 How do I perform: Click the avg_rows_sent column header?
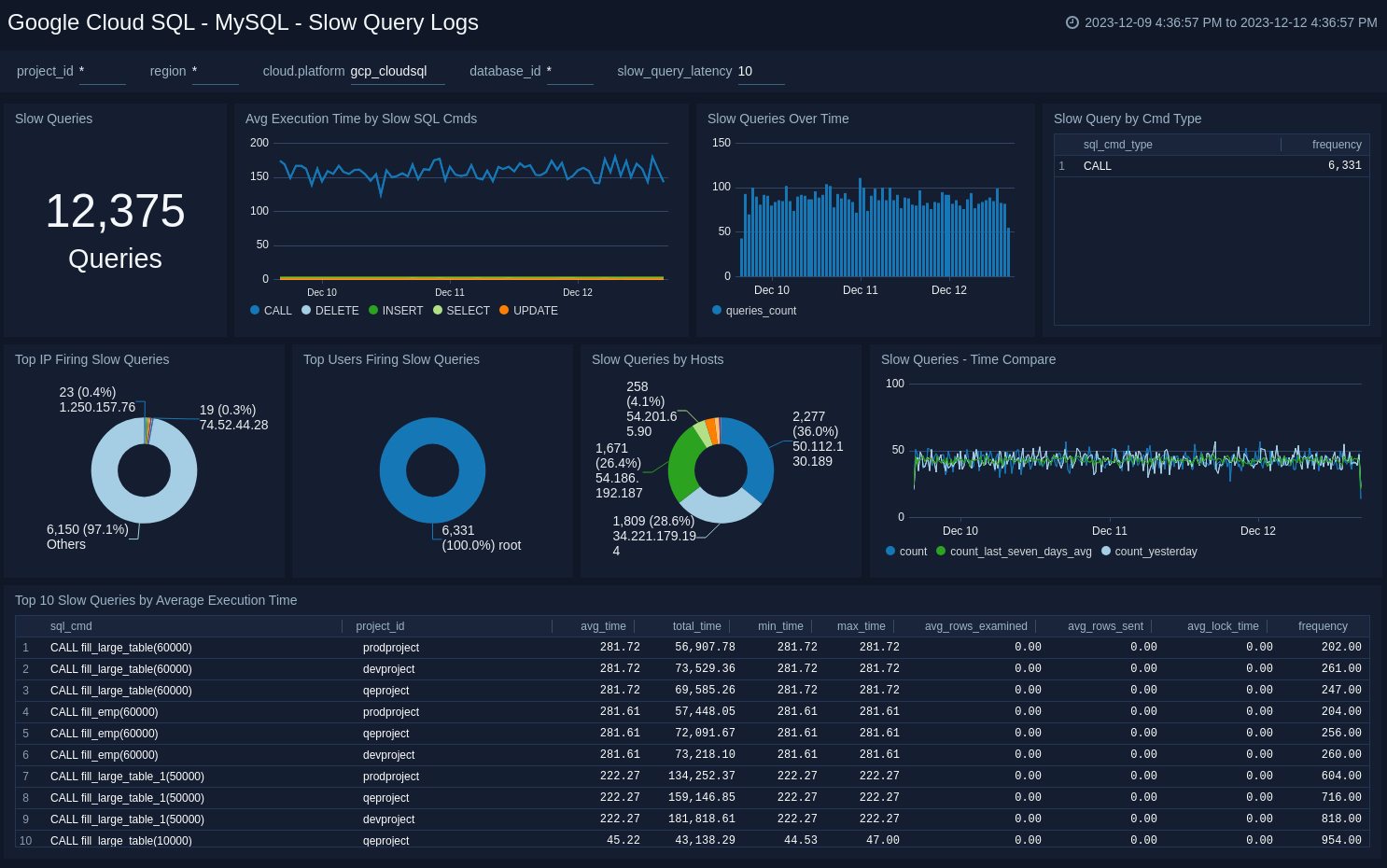(1105, 626)
